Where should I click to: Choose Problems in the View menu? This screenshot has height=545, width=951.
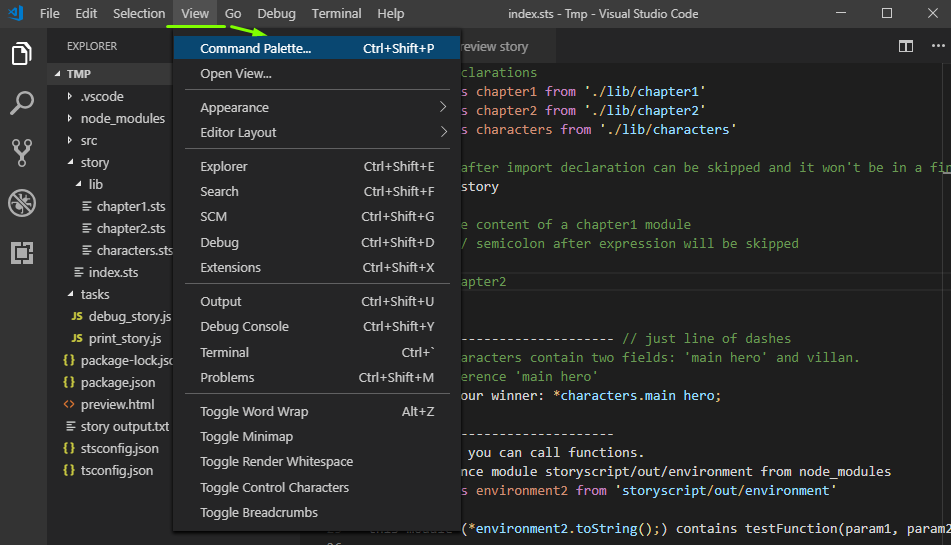pyautogui.click(x=317, y=377)
